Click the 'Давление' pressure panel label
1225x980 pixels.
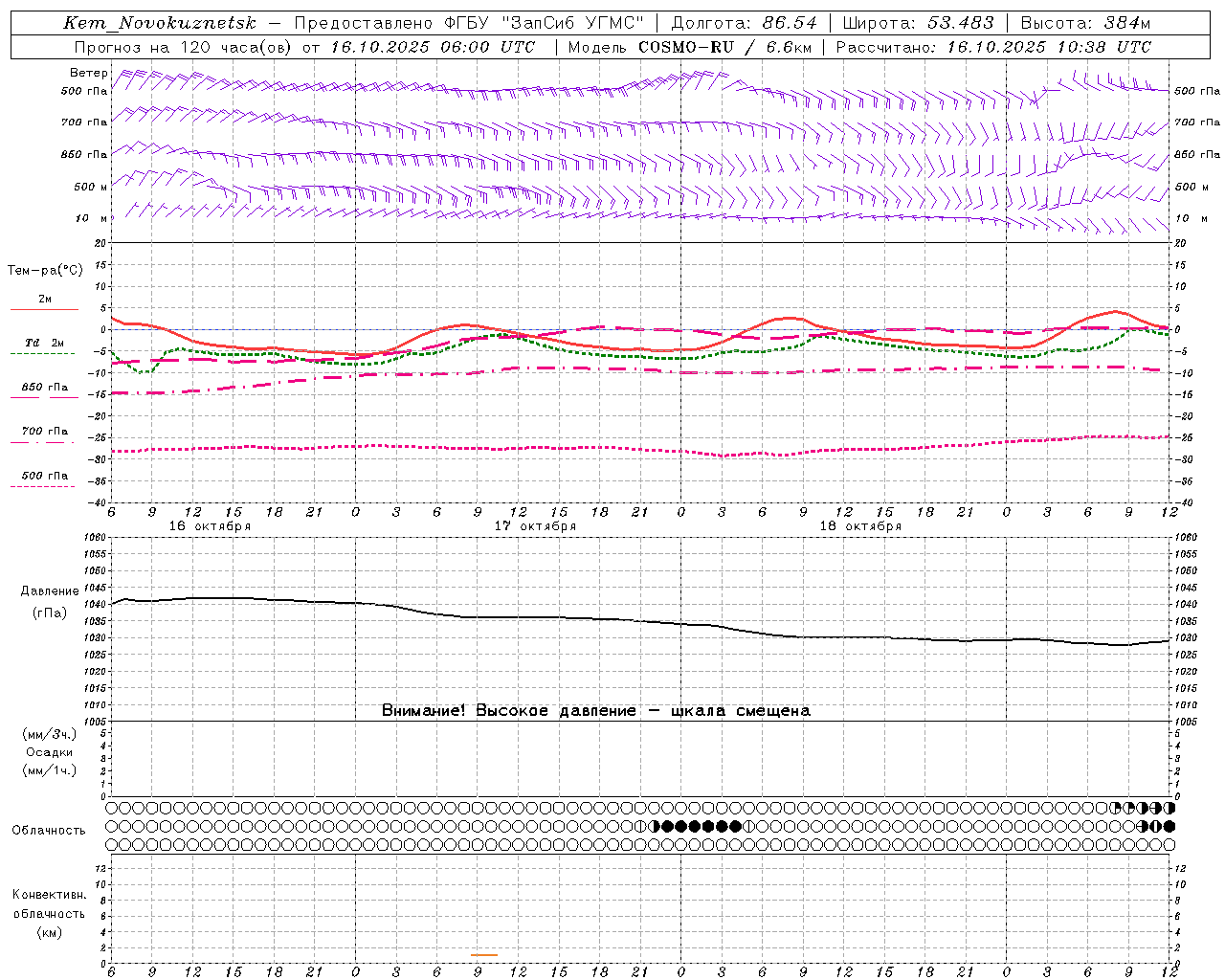(50, 591)
